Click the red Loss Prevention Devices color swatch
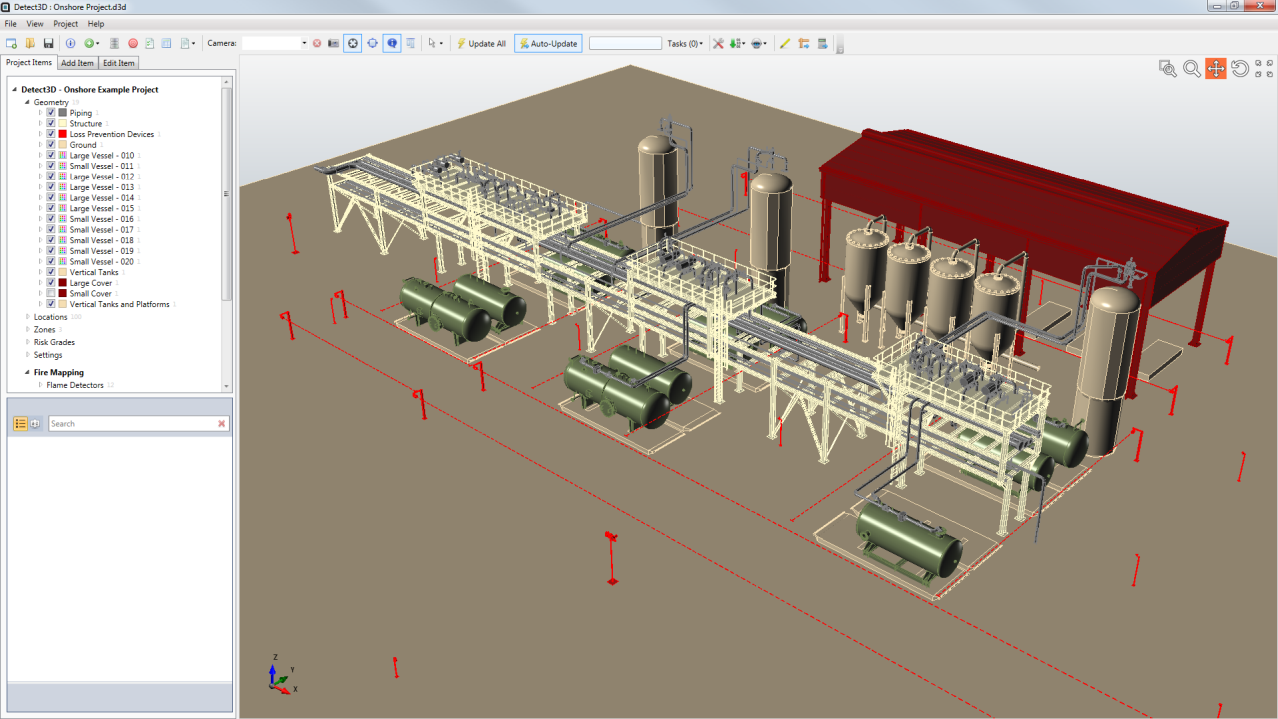The height and width of the screenshot is (719, 1278). pyautogui.click(x=63, y=133)
